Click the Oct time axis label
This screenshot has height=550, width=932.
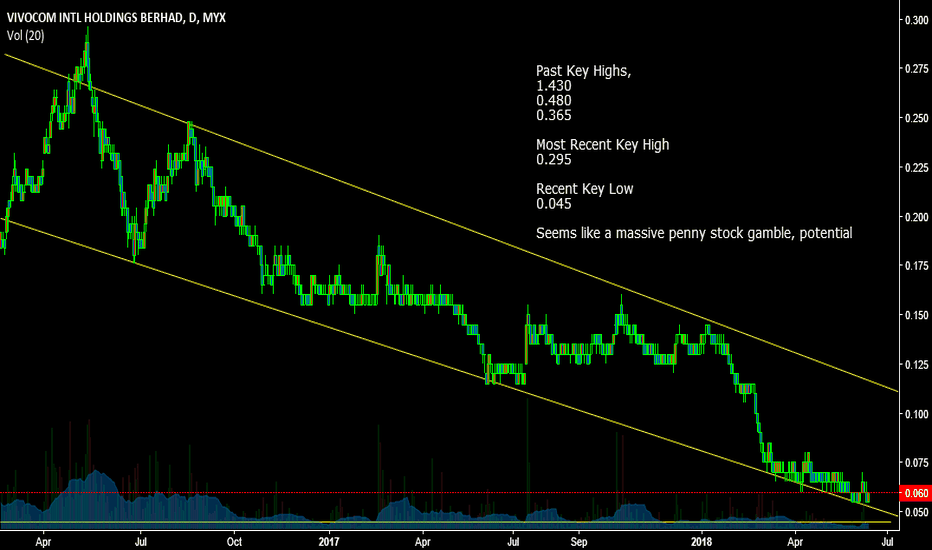click(235, 542)
